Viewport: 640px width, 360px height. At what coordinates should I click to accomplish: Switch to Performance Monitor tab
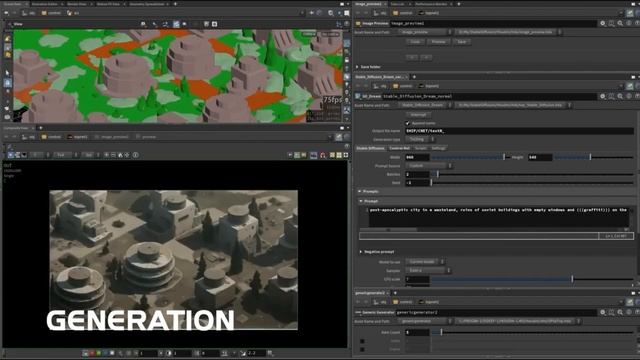pos(431,4)
